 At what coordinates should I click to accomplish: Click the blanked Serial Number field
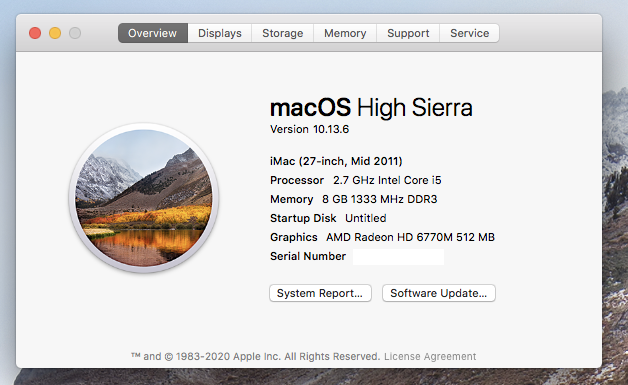(x=399, y=257)
